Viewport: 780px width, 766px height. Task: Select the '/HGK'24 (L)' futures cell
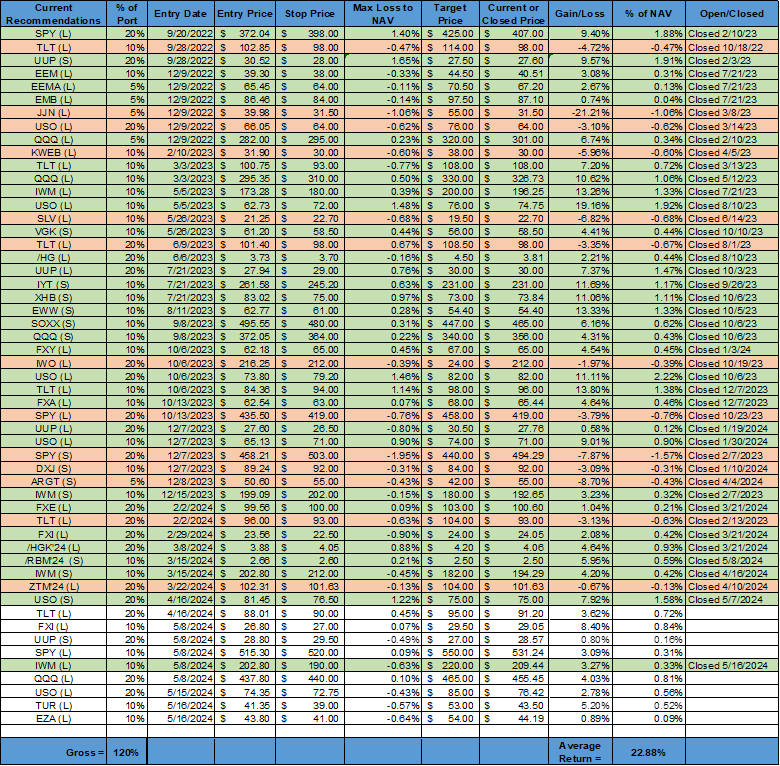pyautogui.click(x=53, y=548)
